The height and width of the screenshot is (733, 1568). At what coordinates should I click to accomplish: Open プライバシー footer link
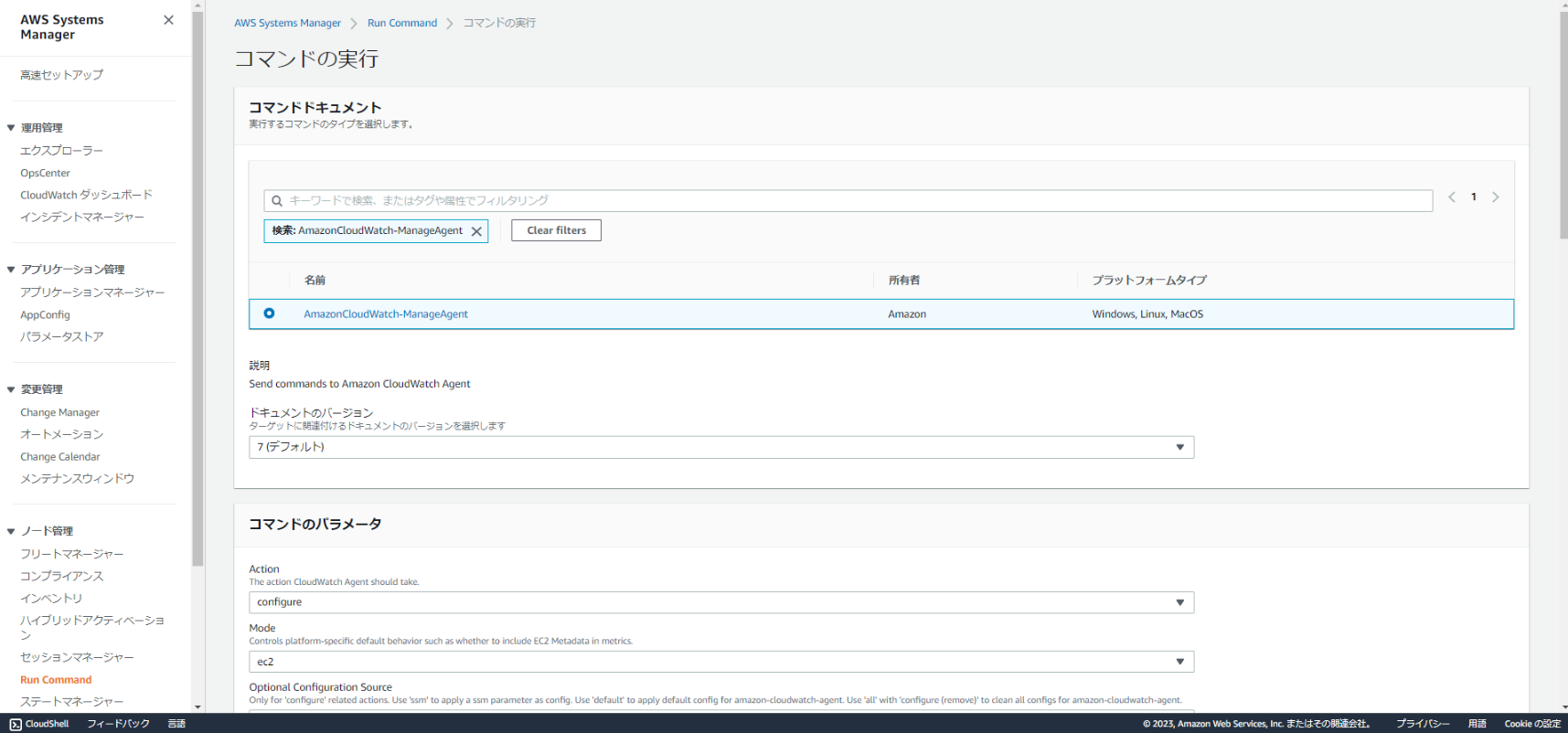(x=1423, y=724)
